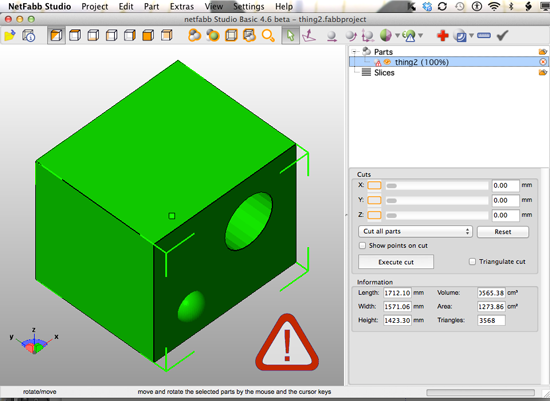Image resolution: width=550 pixels, height=401 pixels.
Task: Activate the magnifier zoom selection tool
Action: 268,35
